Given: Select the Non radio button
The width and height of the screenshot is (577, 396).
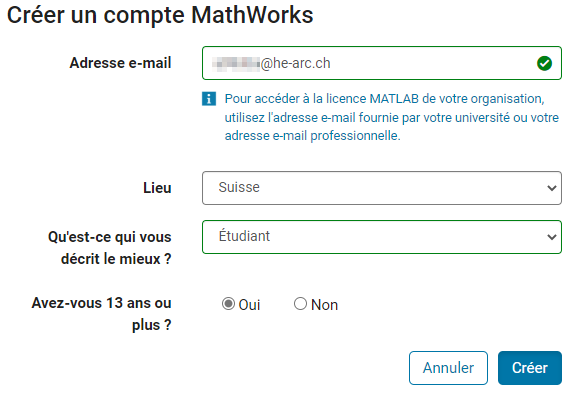Looking at the screenshot, I should [300, 304].
